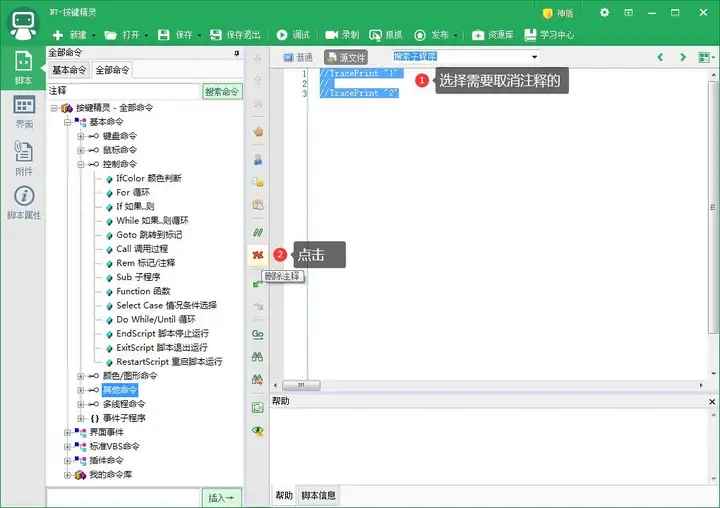This screenshot has width=720, height=508.
Task: Select the Rem 标记/注释 command
Action: (145, 263)
